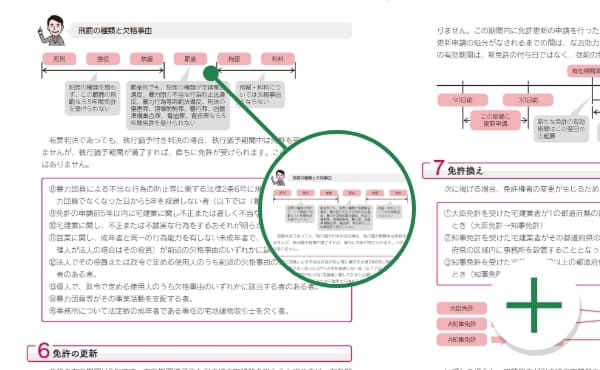
Task: Click the gray note about 拘留・科料
Action: (x=260, y=94)
